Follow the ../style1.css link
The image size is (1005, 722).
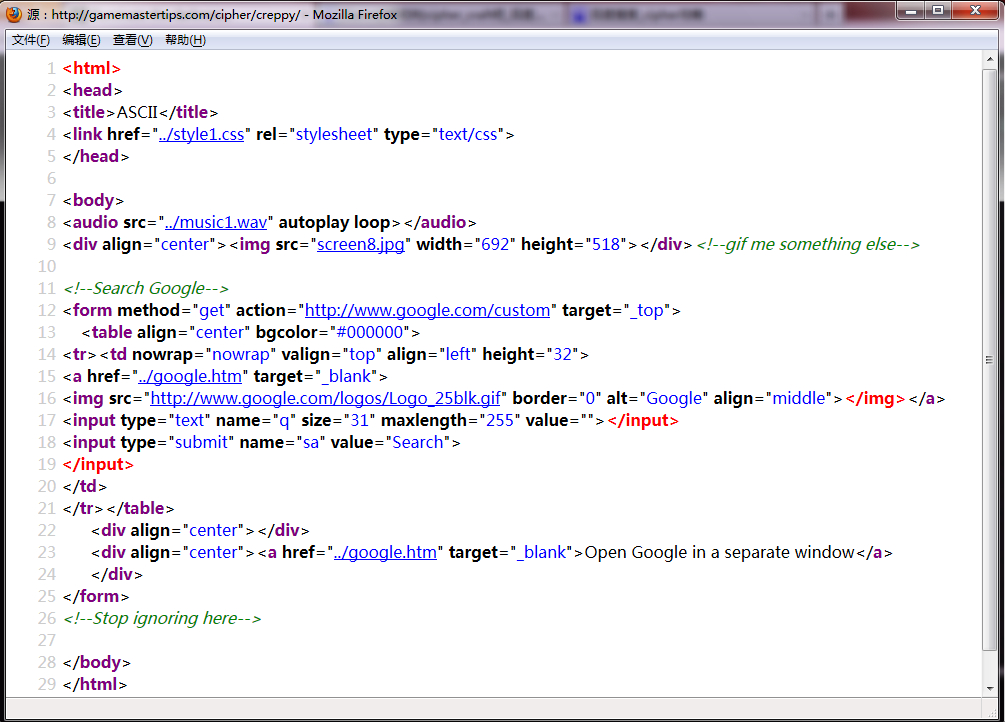[x=201, y=135]
